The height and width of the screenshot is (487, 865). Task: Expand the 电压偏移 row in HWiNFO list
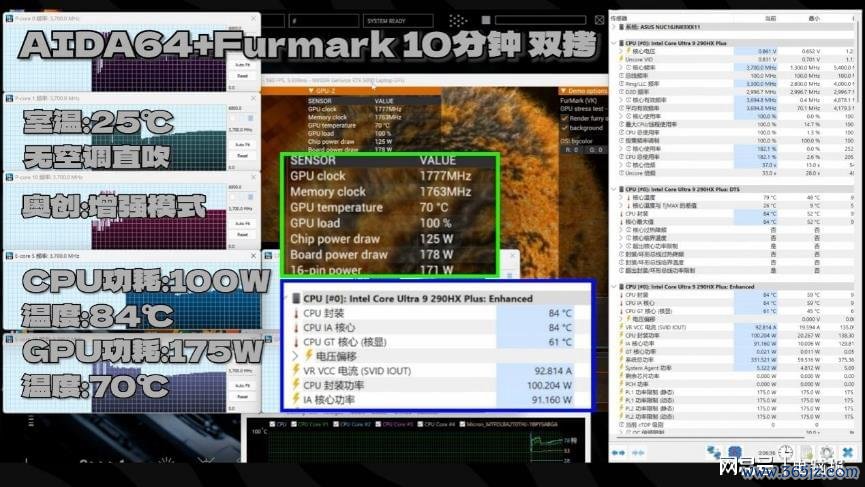click(621, 319)
